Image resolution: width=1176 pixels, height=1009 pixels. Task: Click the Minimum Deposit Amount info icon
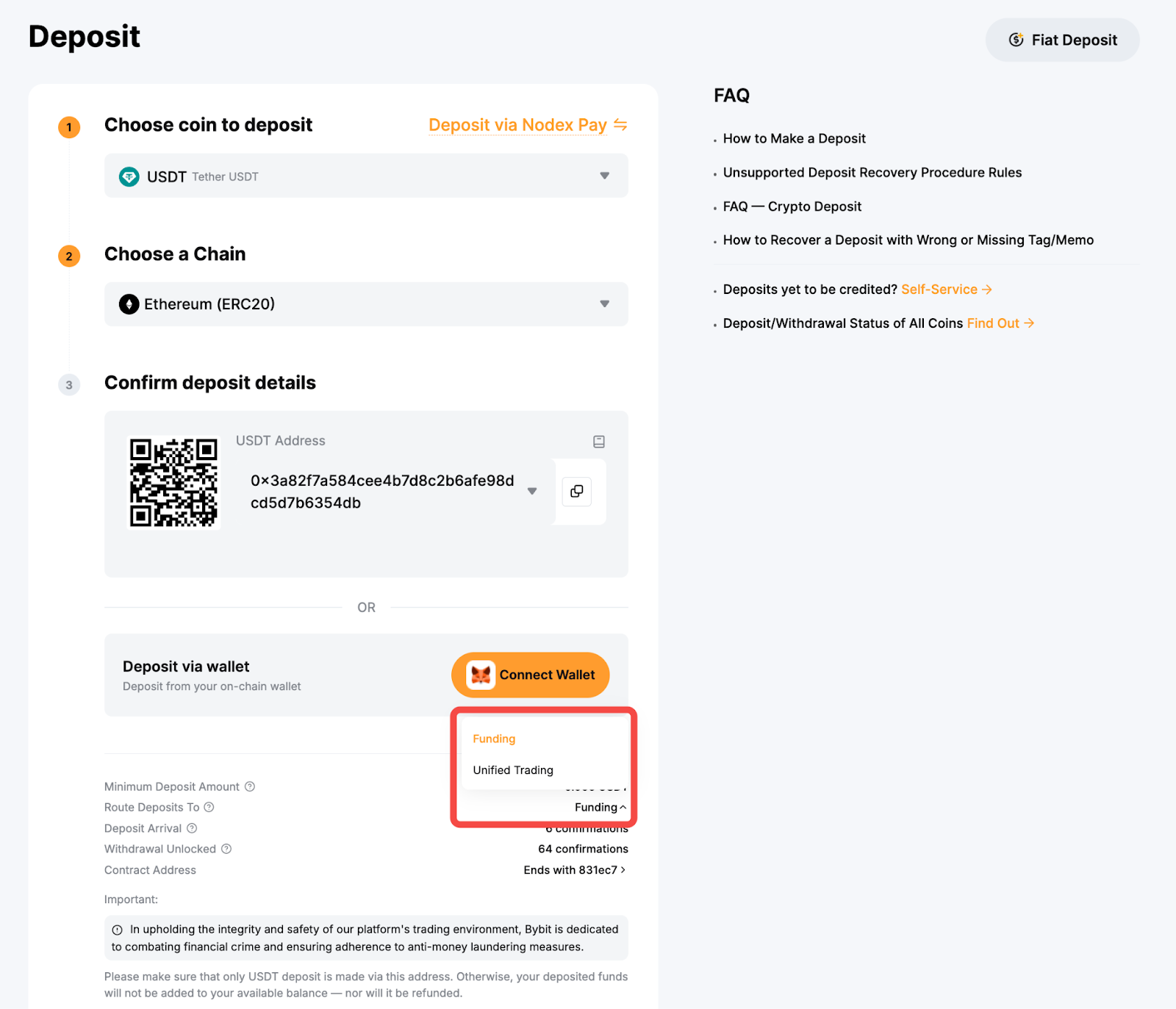pos(250,786)
